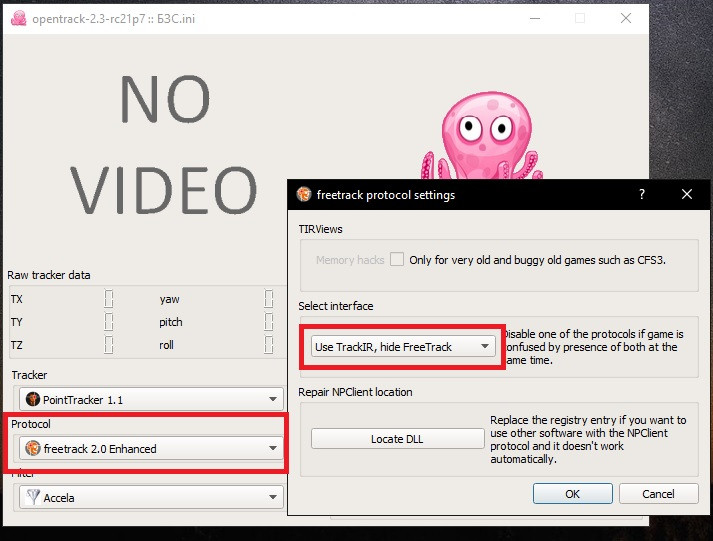
Task: Click the Accela funnel filter icon
Action: pos(33,497)
